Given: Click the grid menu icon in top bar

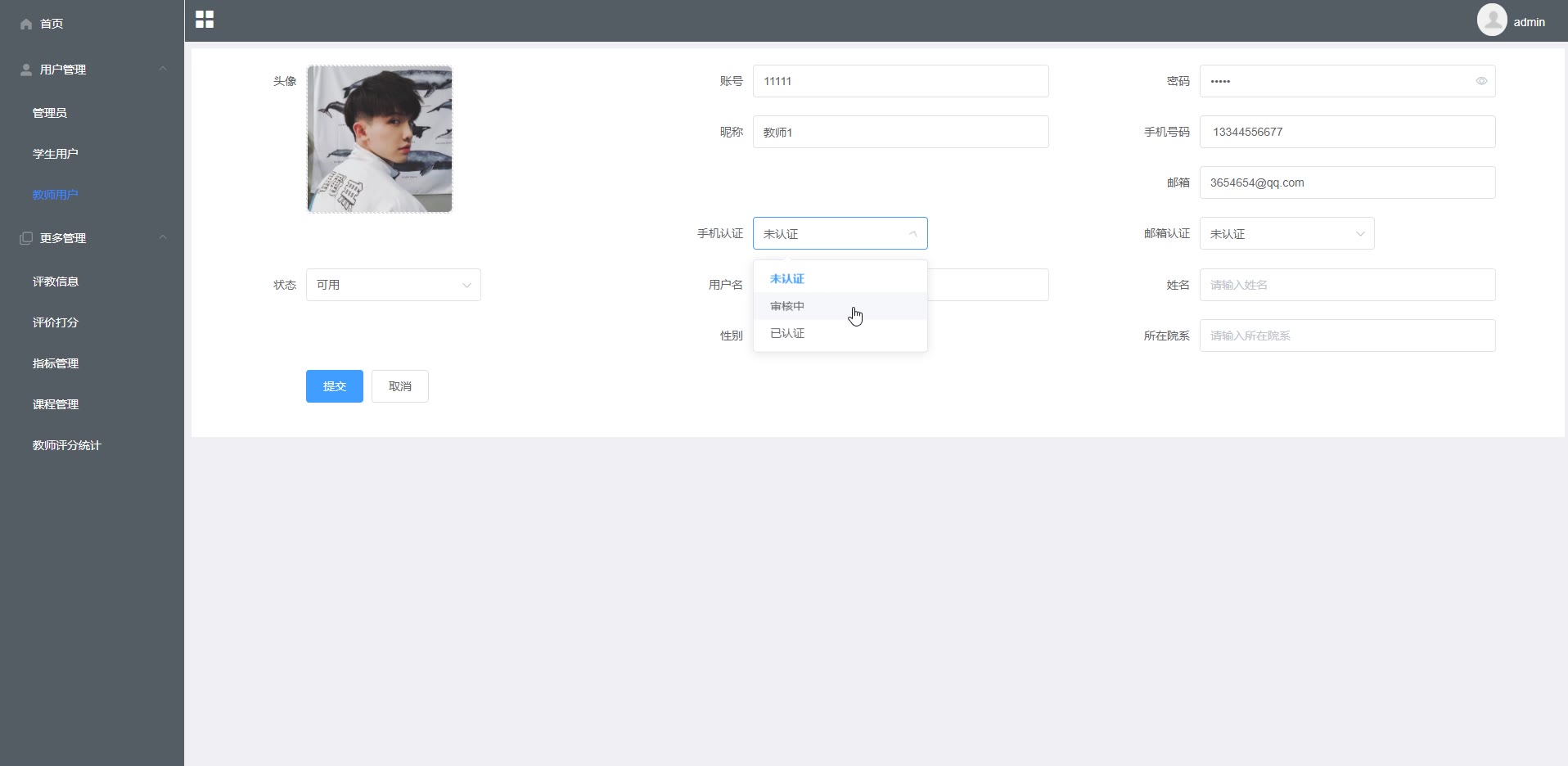Looking at the screenshot, I should tap(205, 20).
